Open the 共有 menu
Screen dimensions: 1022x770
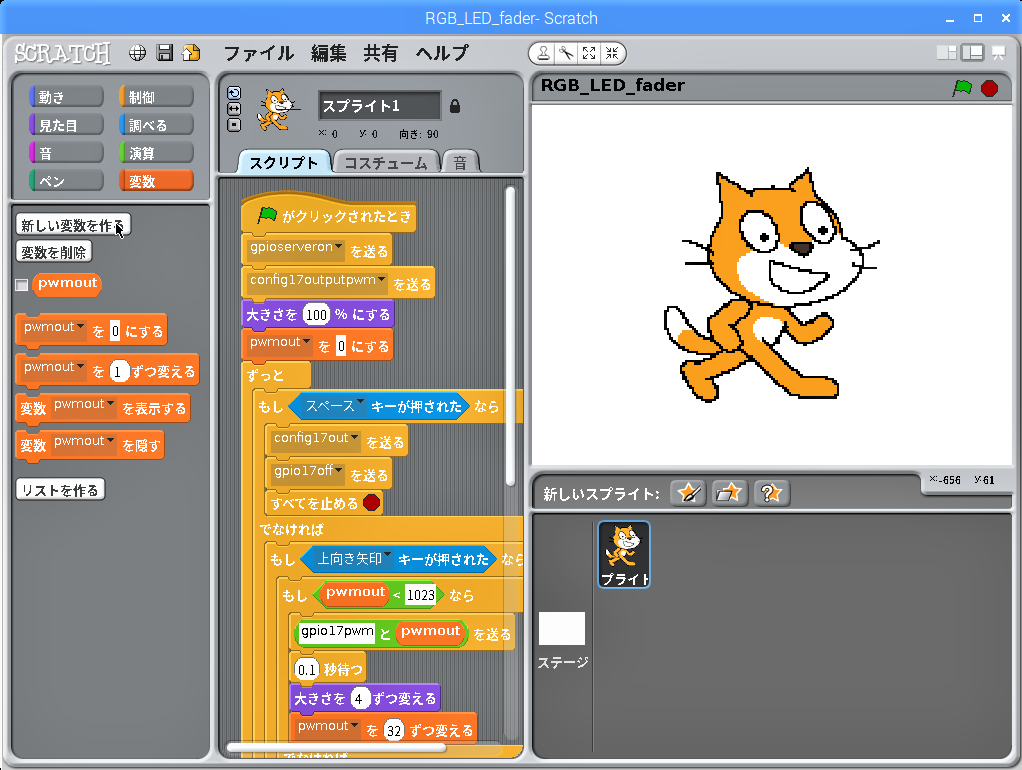(x=381, y=53)
